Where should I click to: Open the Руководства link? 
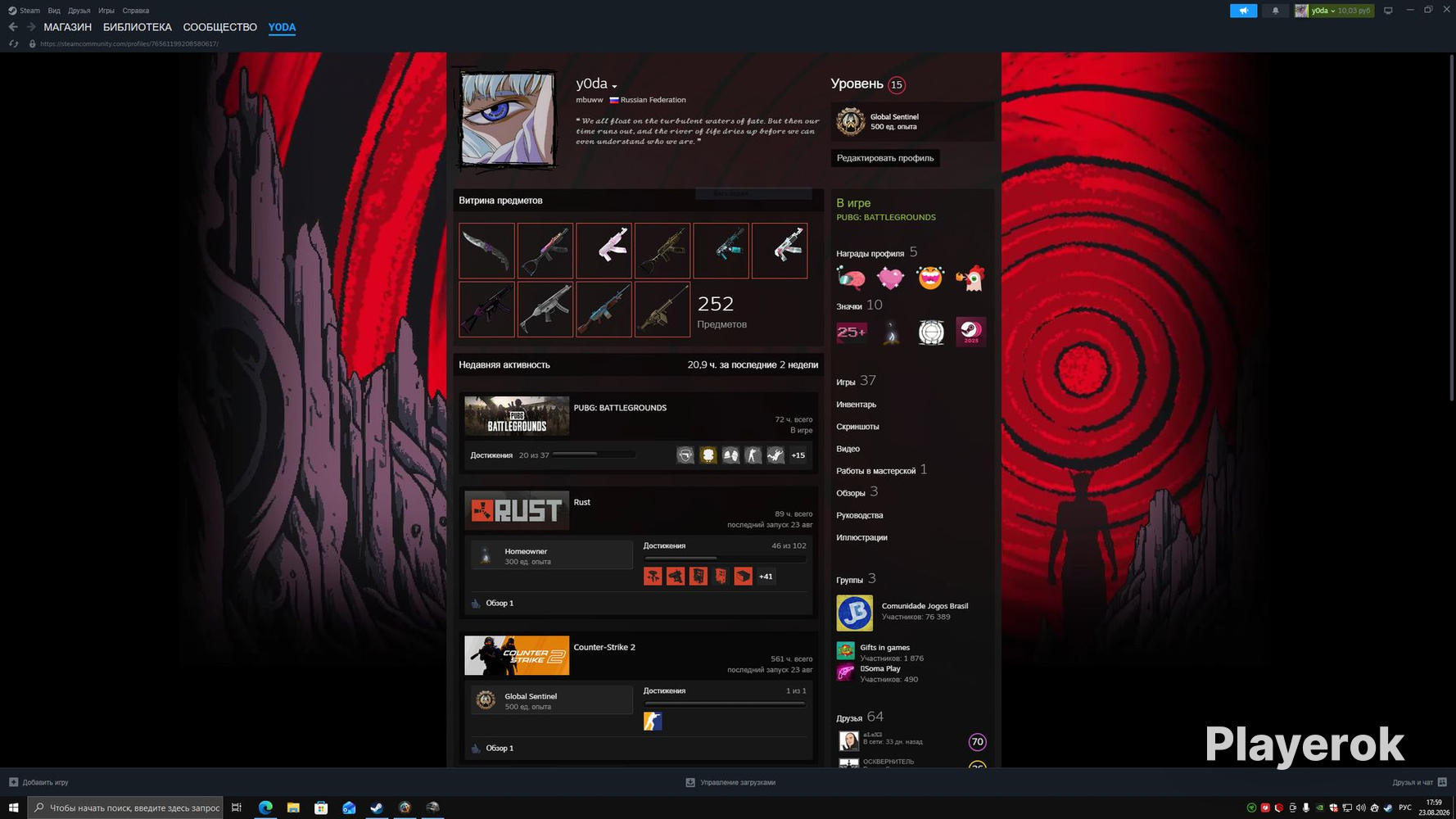pyautogui.click(x=860, y=515)
